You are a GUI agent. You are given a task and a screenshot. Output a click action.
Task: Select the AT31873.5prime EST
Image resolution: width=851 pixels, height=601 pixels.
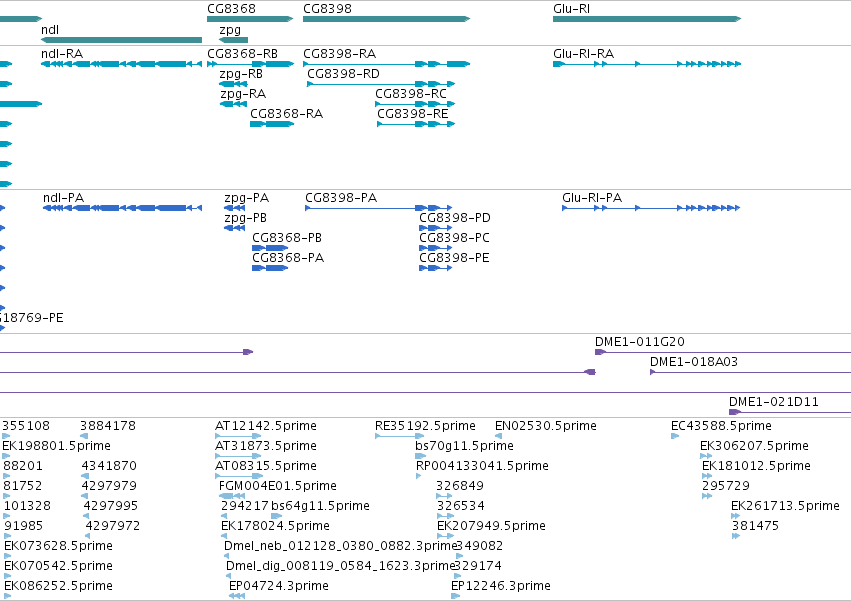click(x=238, y=456)
